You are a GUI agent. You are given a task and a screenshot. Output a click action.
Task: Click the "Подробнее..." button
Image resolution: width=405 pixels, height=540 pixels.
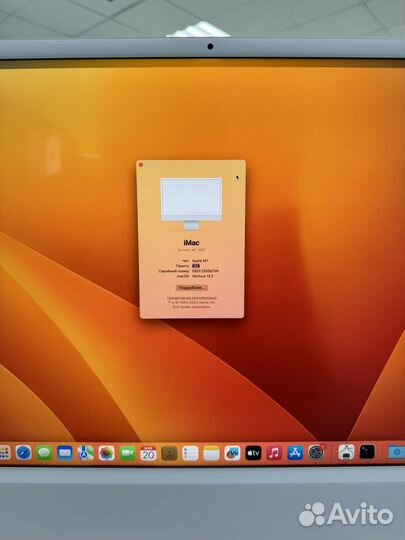pyautogui.click(x=191, y=288)
